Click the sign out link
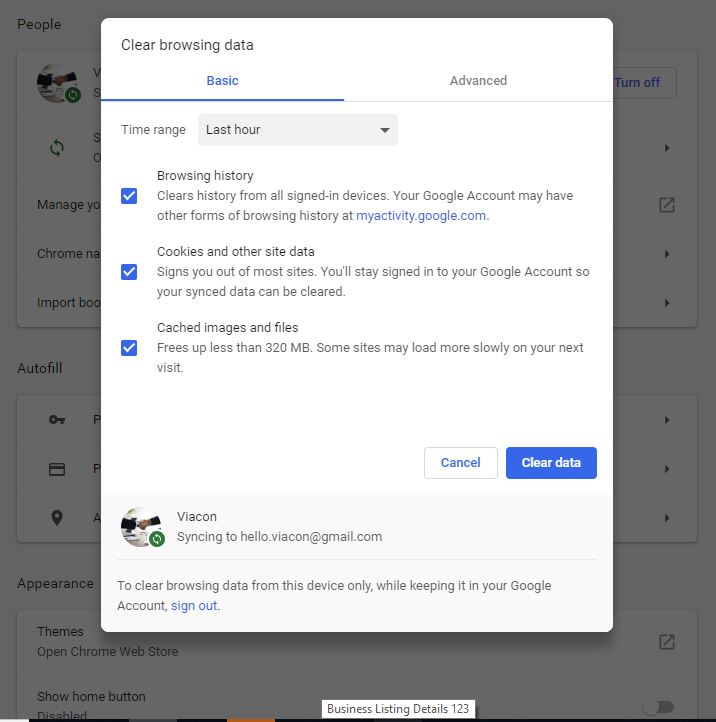 pos(194,606)
